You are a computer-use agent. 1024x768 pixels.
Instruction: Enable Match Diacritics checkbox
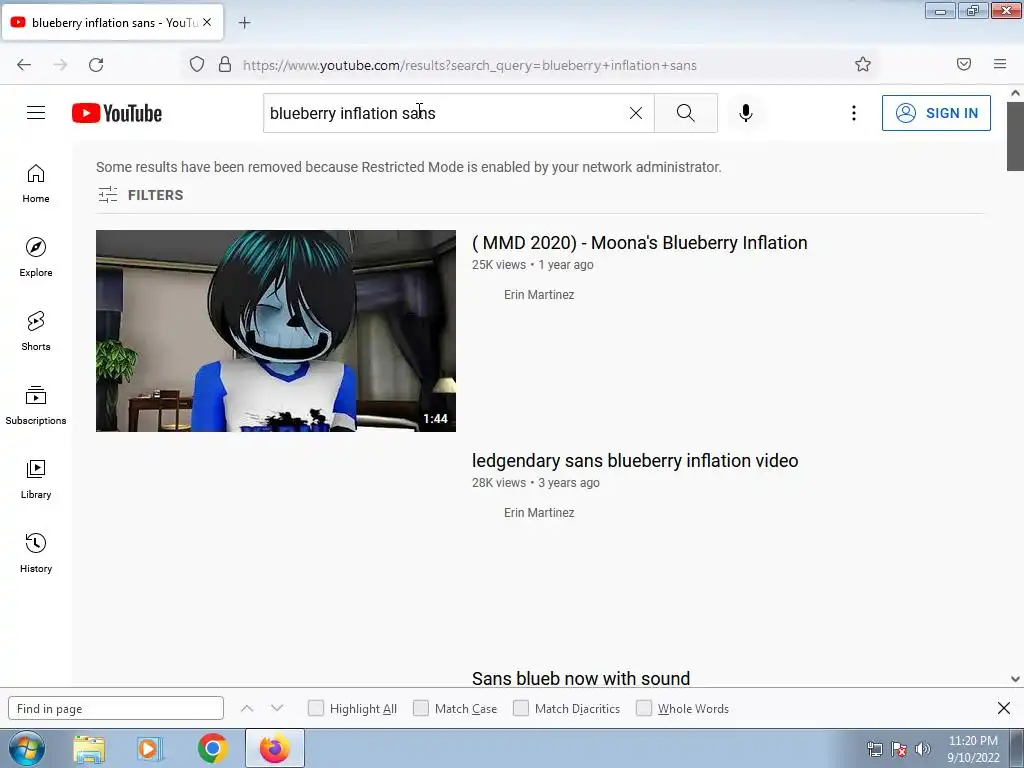pyautogui.click(x=521, y=709)
